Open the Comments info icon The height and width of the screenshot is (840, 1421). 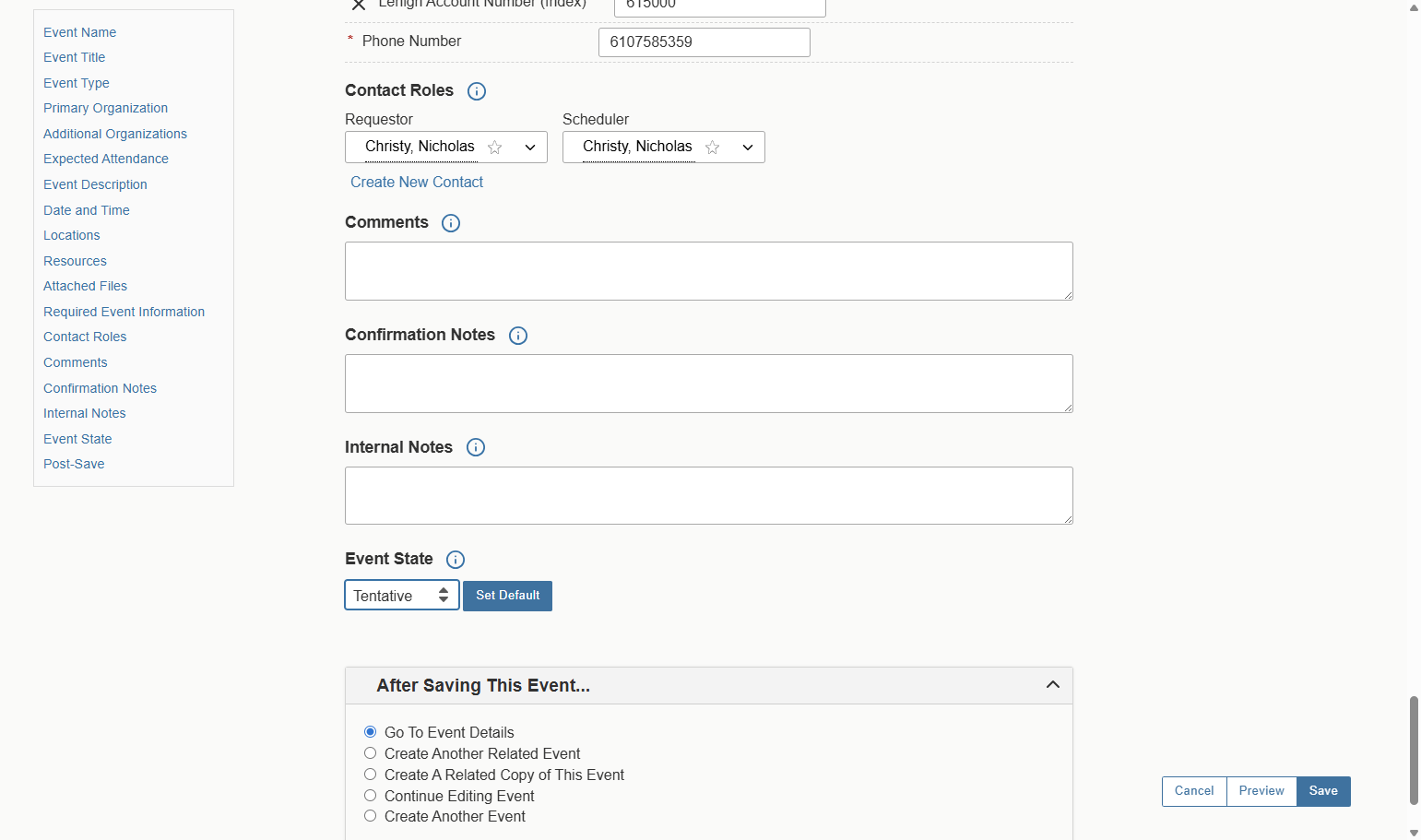(x=451, y=223)
